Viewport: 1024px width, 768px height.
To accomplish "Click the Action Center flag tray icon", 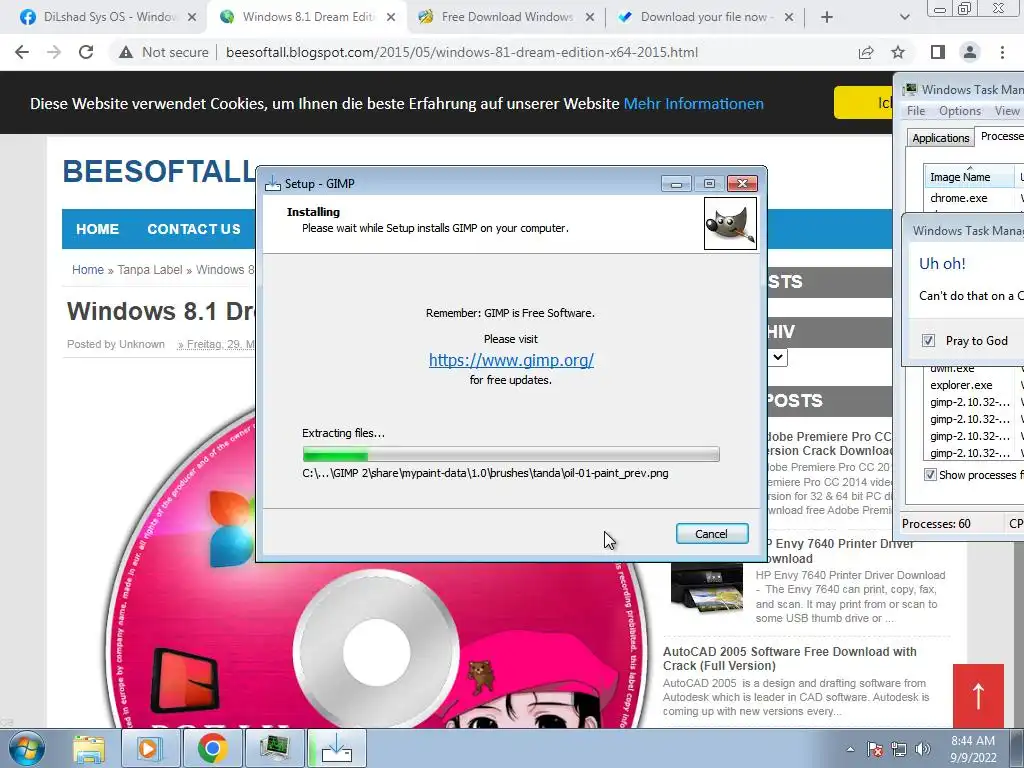I will coord(874,749).
